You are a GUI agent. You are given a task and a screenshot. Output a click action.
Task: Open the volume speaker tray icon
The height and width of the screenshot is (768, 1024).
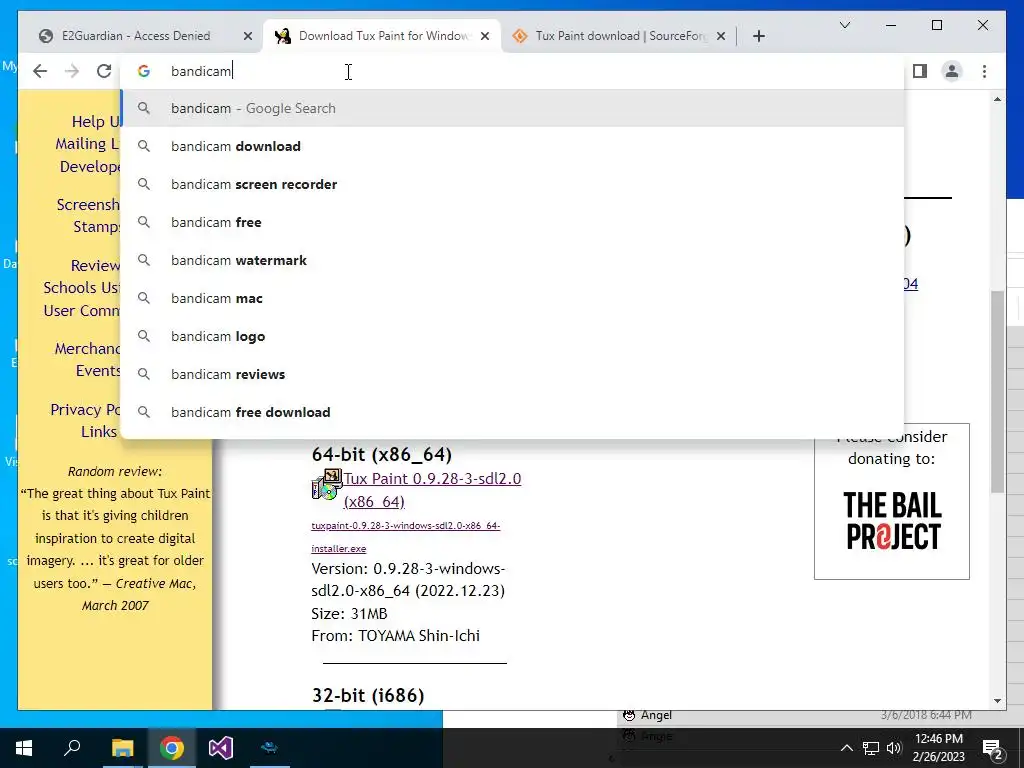(x=894, y=748)
